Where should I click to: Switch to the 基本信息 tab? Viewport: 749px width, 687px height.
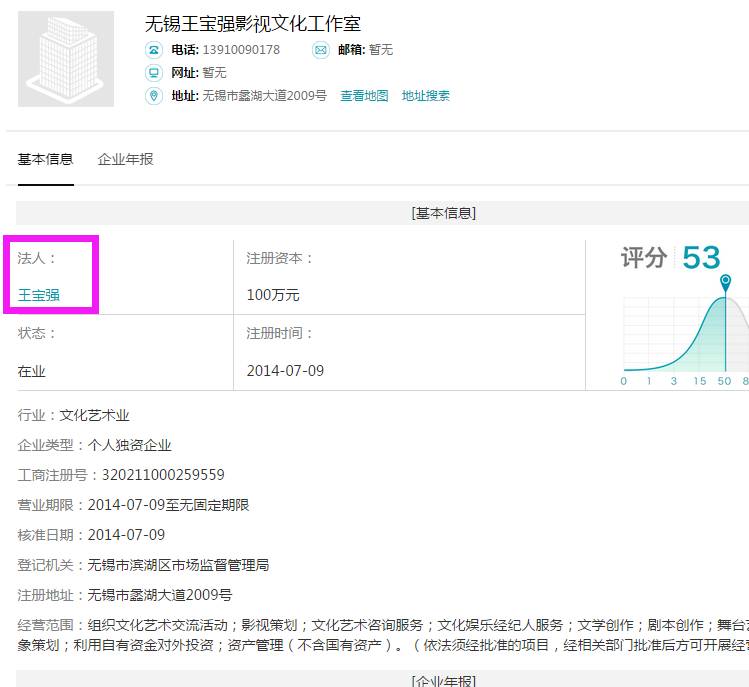pyautogui.click(x=45, y=159)
